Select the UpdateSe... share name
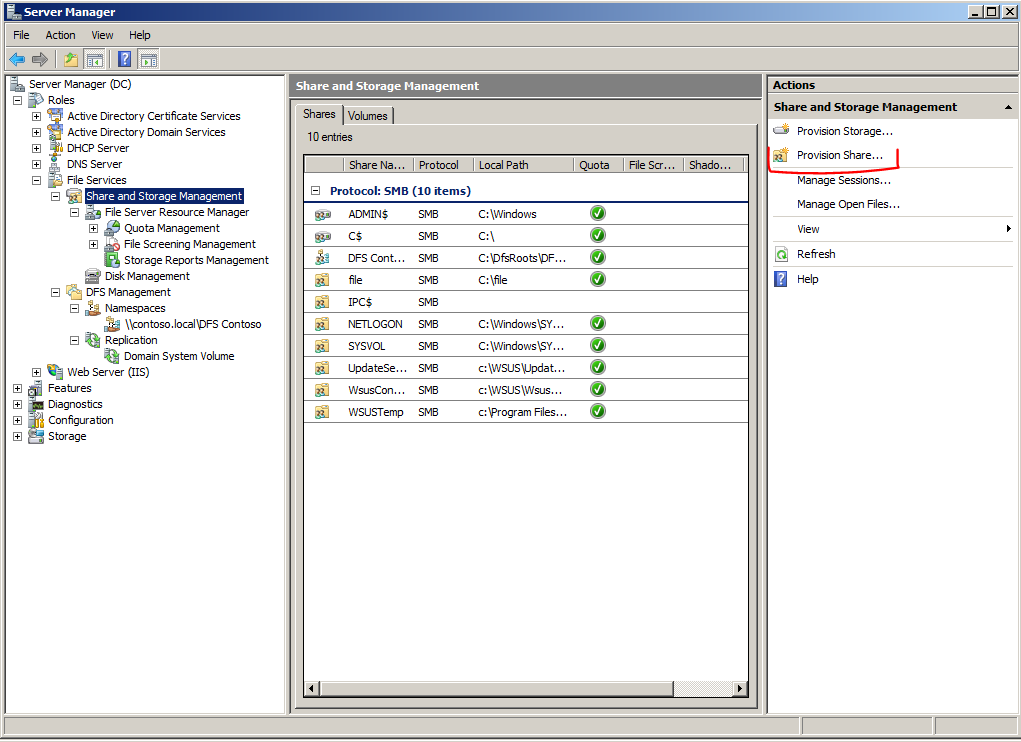 [377, 368]
